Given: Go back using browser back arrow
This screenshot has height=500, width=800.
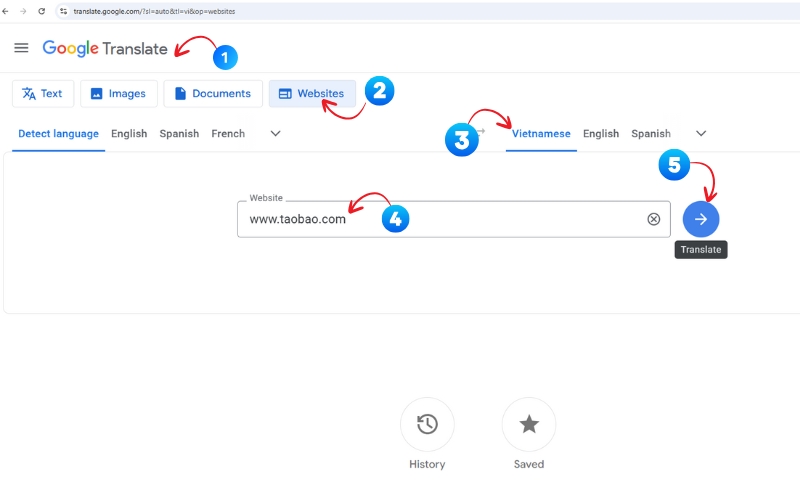Looking at the screenshot, I should [x=5, y=11].
